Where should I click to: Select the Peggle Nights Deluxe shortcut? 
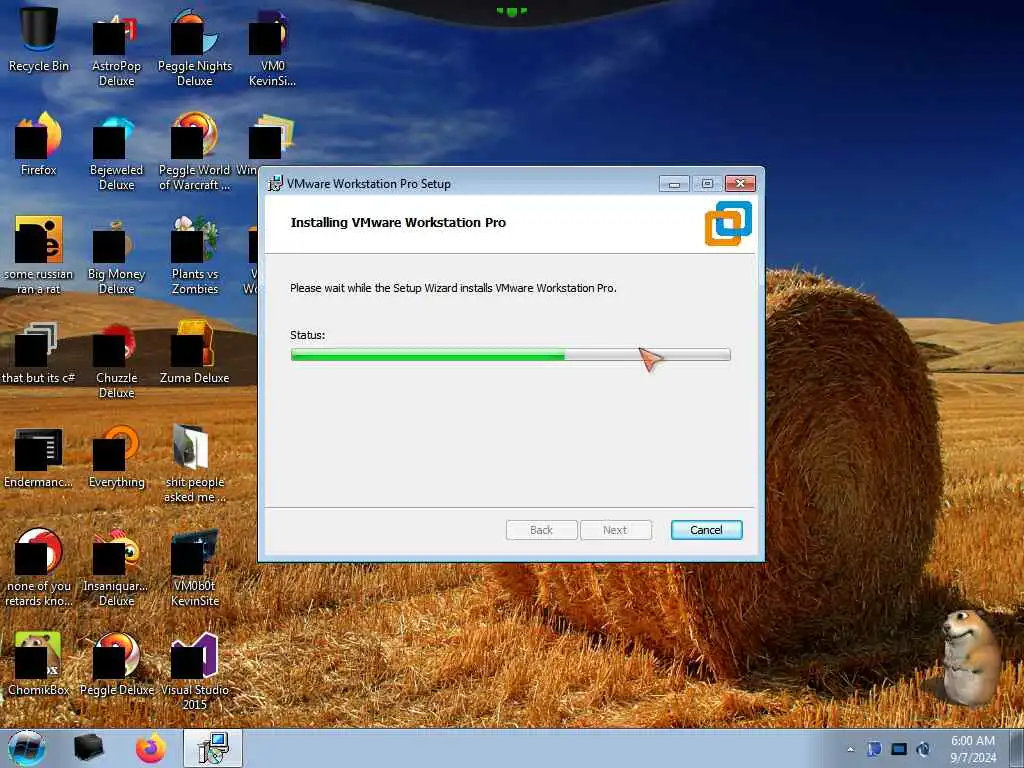click(195, 49)
